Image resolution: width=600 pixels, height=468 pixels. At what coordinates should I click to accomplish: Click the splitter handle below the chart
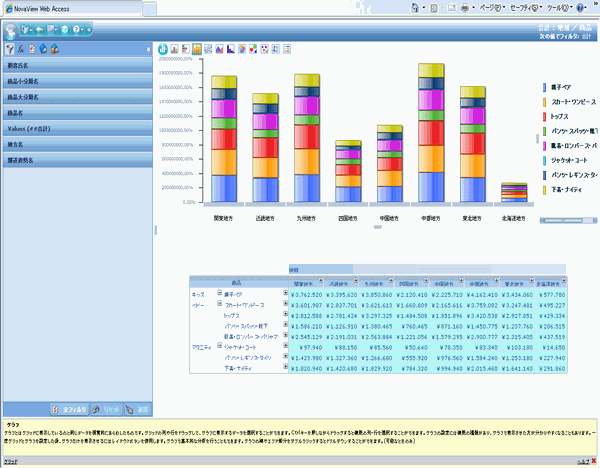(378, 227)
